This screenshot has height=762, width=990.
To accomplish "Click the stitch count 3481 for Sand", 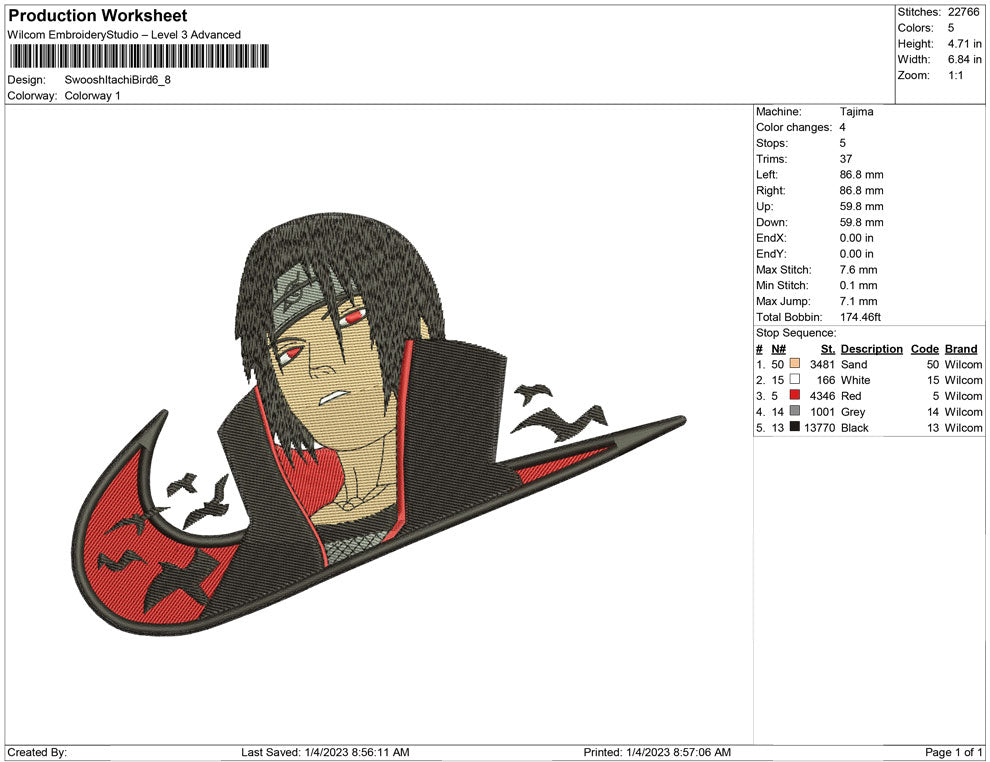I will (x=822, y=364).
